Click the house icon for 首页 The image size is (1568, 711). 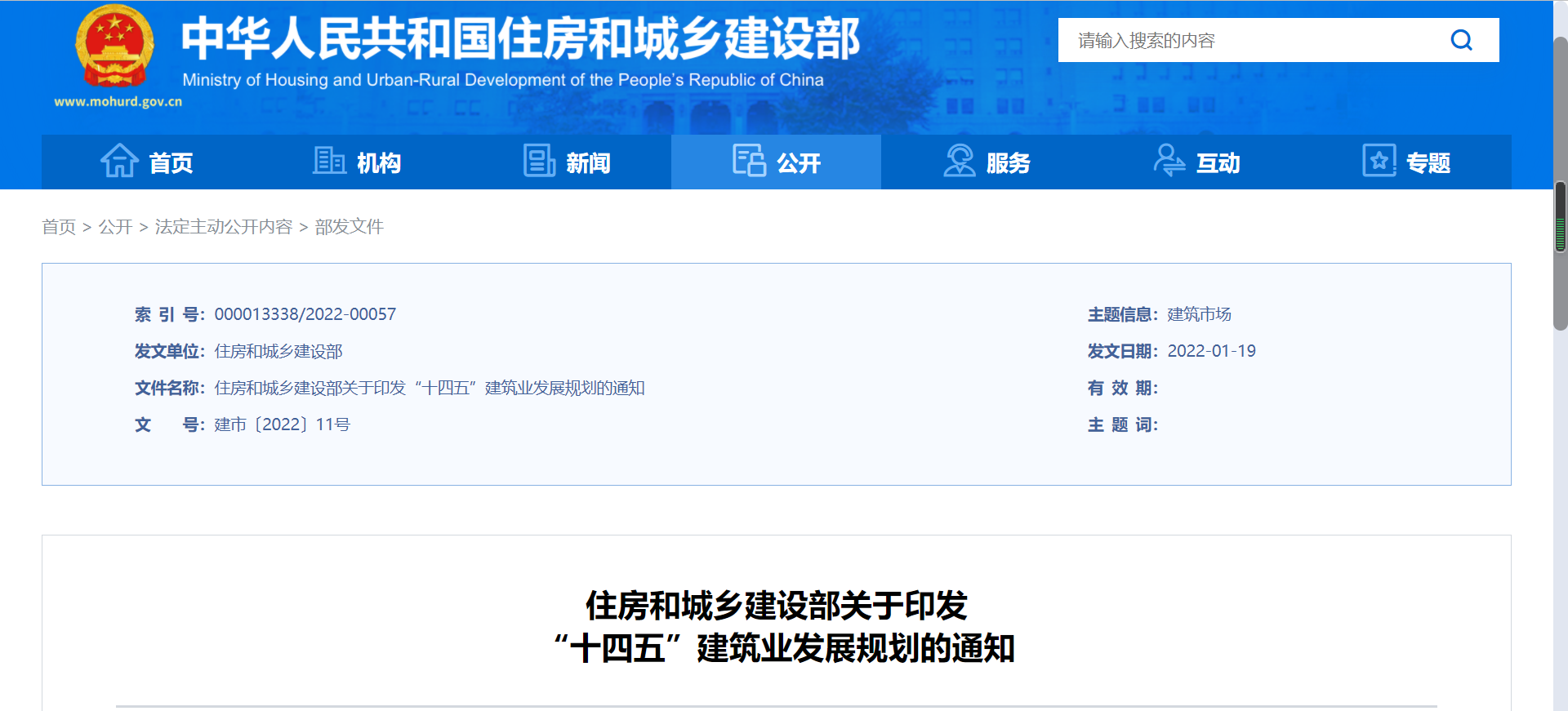[x=119, y=161]
